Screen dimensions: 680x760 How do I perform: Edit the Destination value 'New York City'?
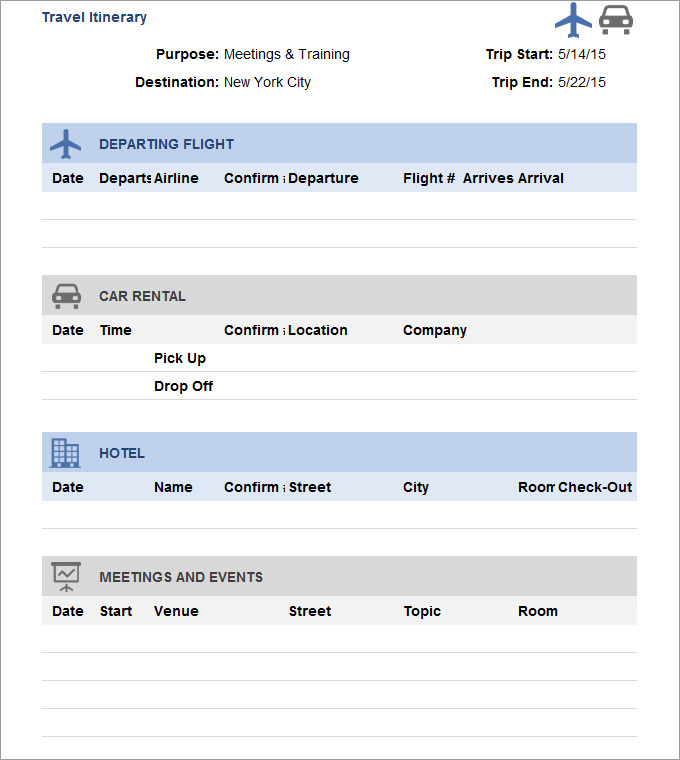click(267, 83)
